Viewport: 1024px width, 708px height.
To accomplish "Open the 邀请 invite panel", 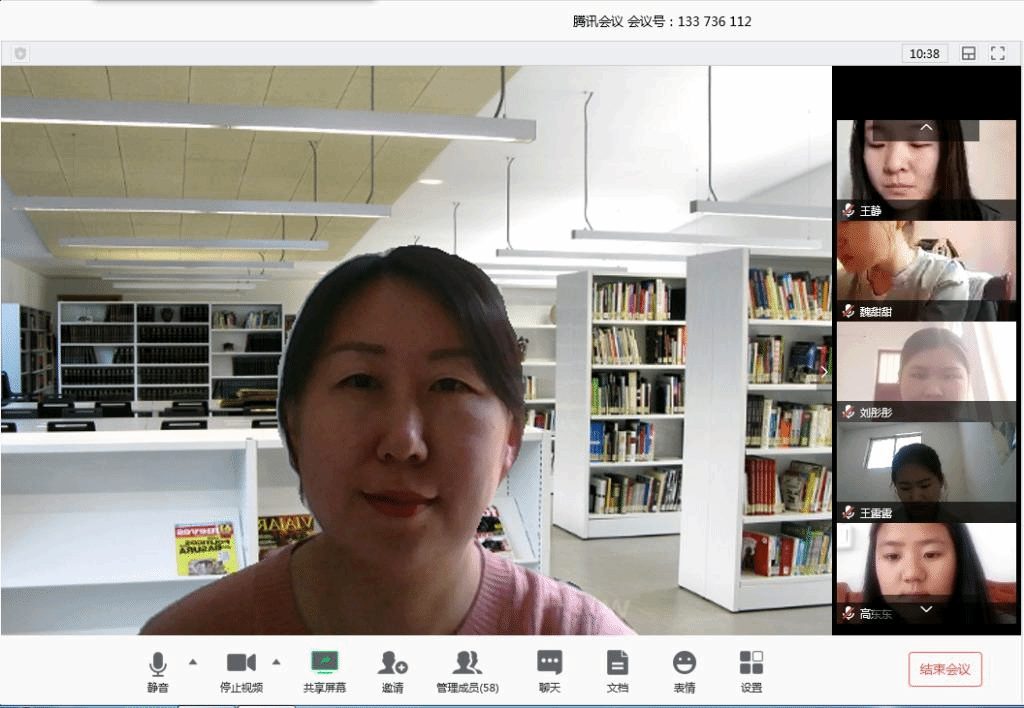I will coord(392,663).
